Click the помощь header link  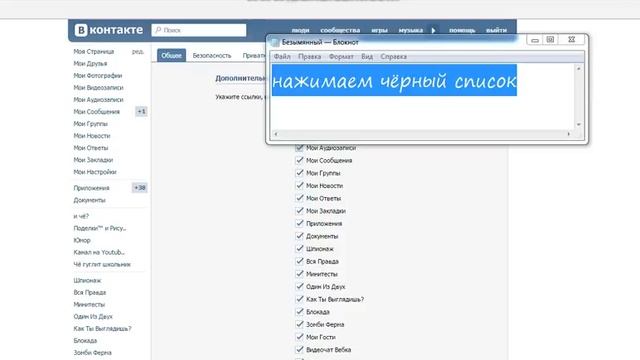click(462, 30)
